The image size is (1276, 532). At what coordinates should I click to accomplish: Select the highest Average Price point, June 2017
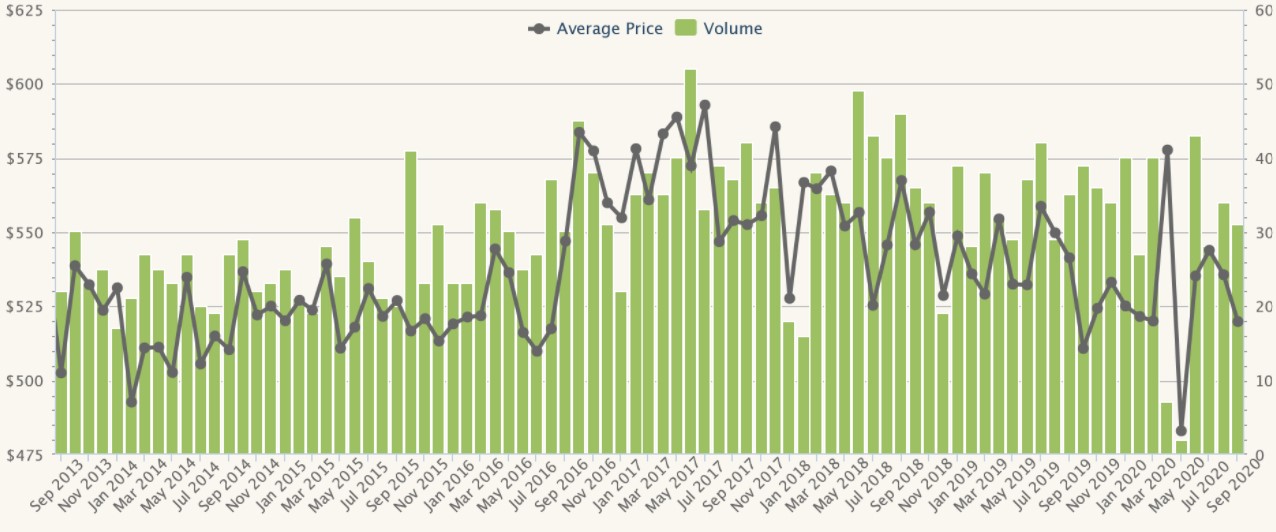tap(705, 105)
